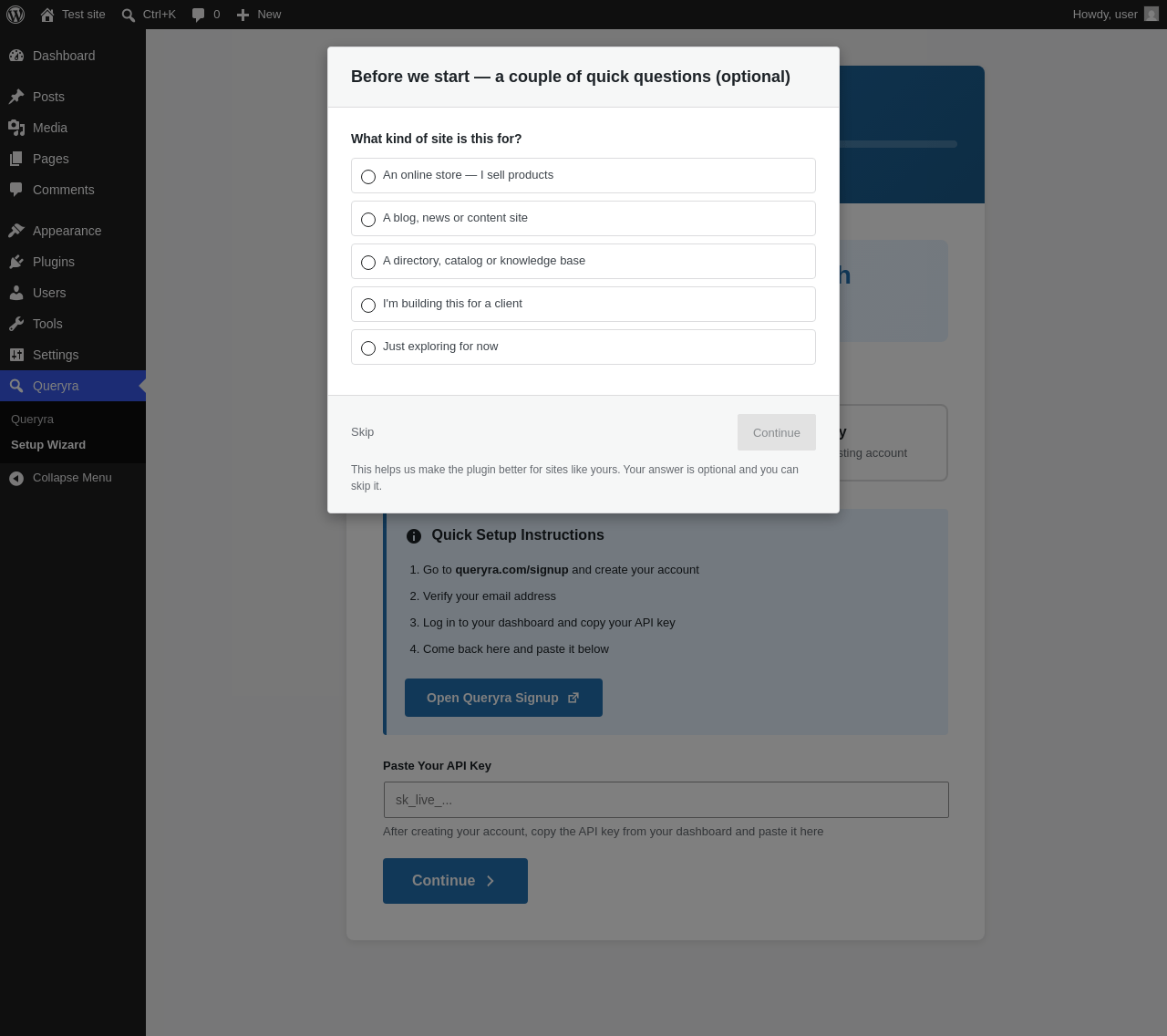The height and width of the screenshot is (1036, 1167).
Task: Click the "Paste Your API Key" label
Action: (438, 766)
